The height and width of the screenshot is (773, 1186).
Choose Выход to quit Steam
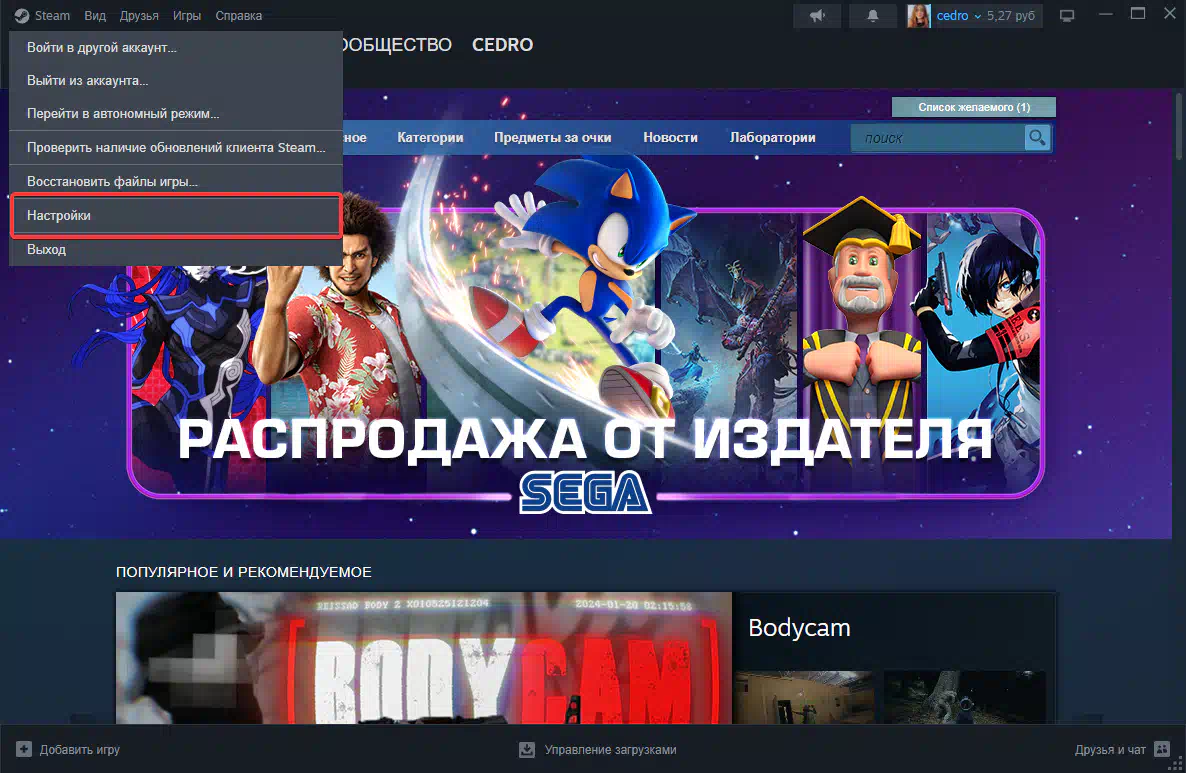pyautogui.click(x=175, y=250)
